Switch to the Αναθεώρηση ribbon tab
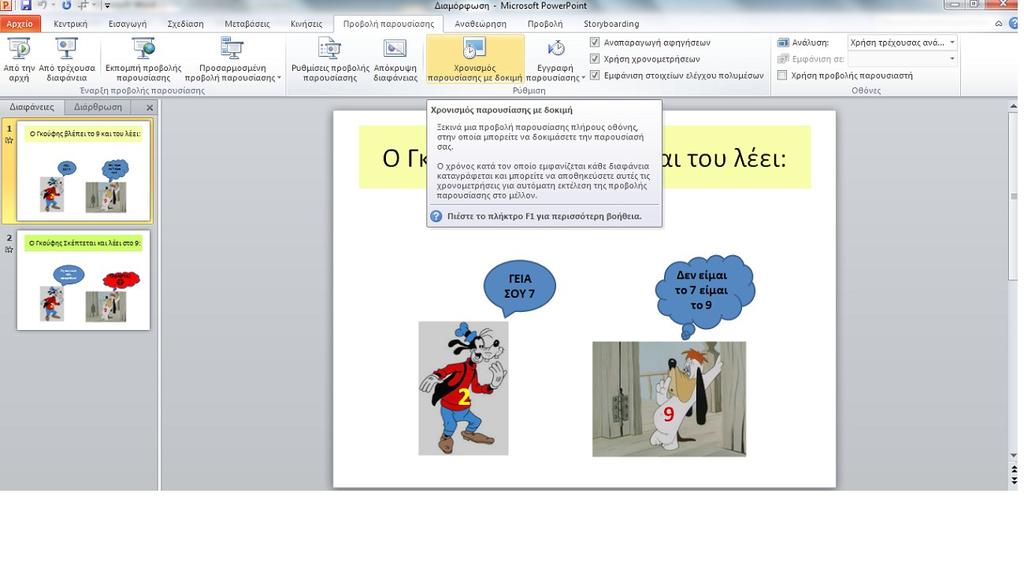 click(x=480, y=24)
